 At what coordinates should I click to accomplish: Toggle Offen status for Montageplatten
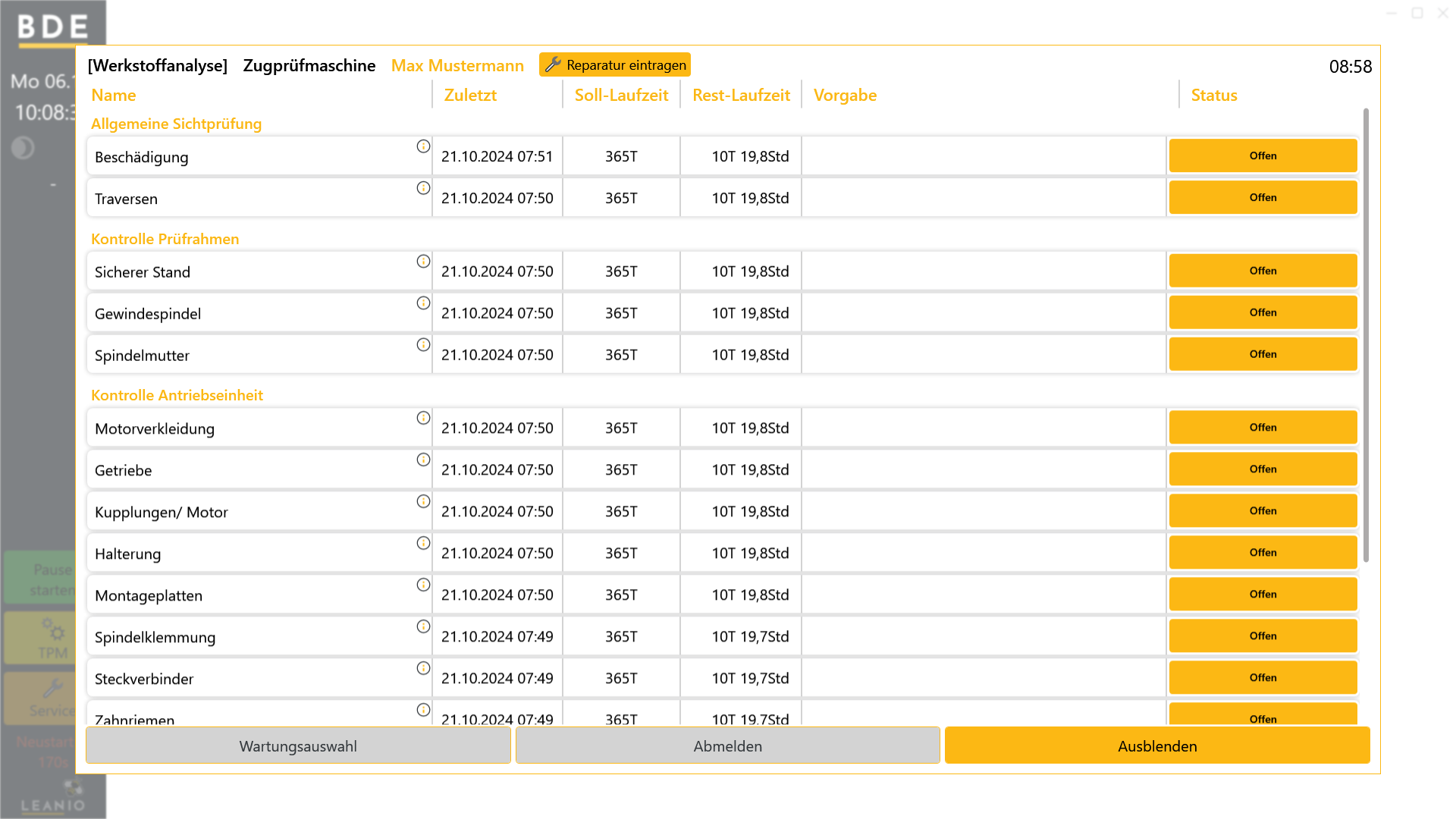click(x=1263, y=595)
